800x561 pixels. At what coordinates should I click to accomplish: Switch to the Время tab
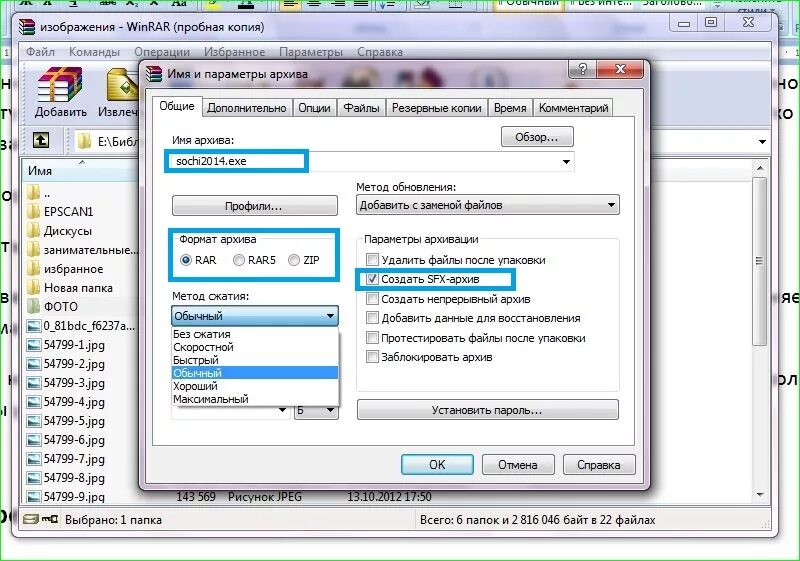[x=510, y=108]
